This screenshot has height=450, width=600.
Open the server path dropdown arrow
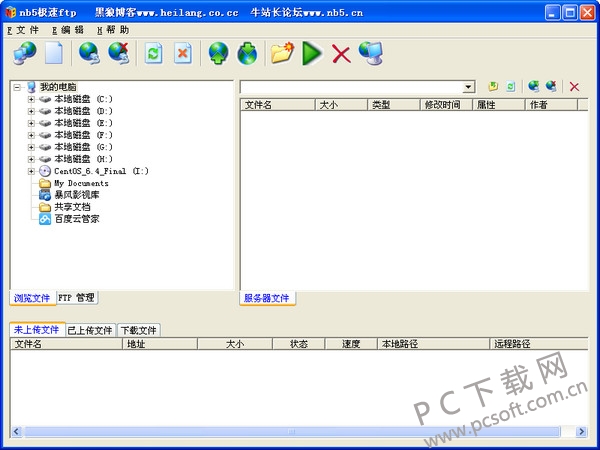coord(468,87)
